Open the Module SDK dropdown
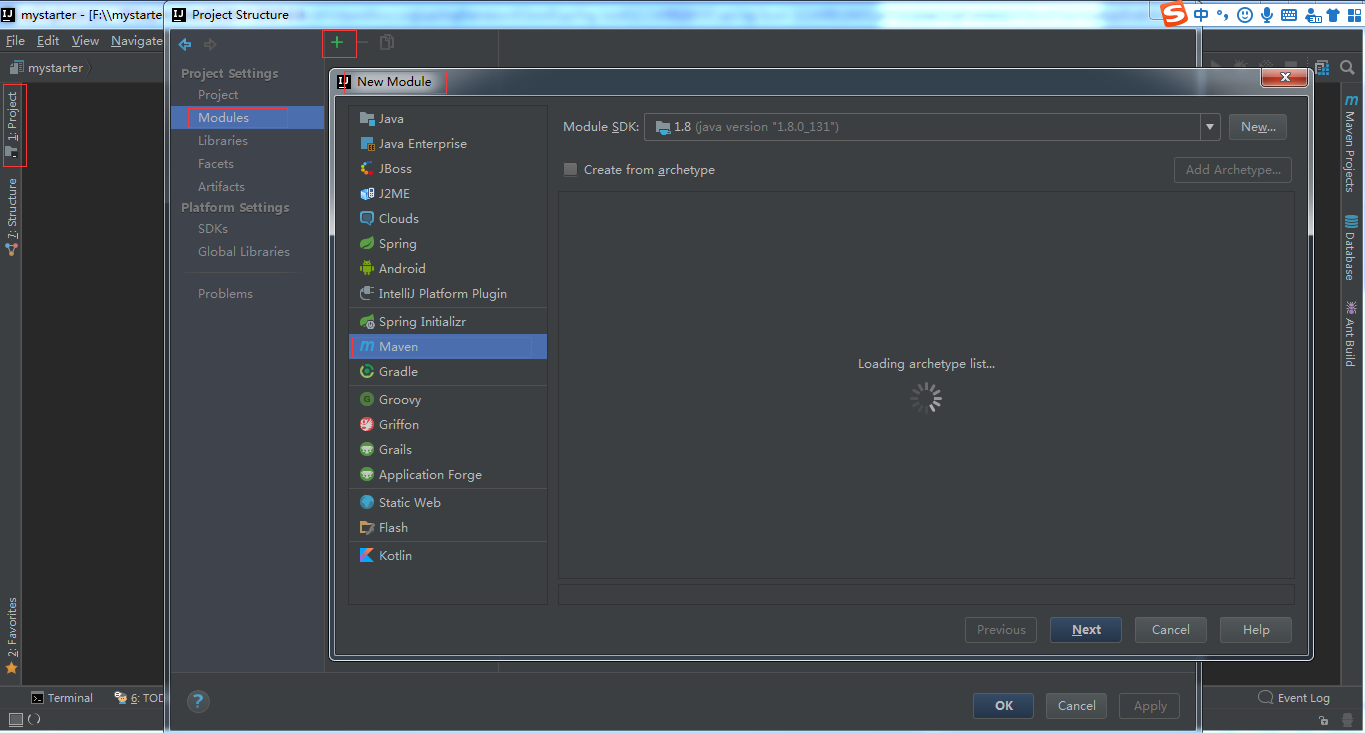Image resolution: width=1365 pixels, height=733 pixels. click(1211, 127)
